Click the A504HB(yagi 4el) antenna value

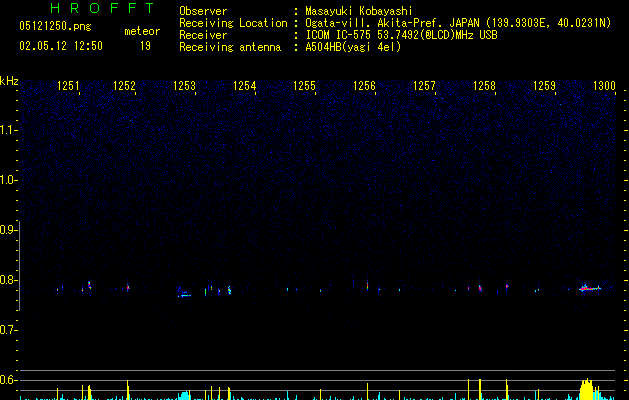(353, 47)
